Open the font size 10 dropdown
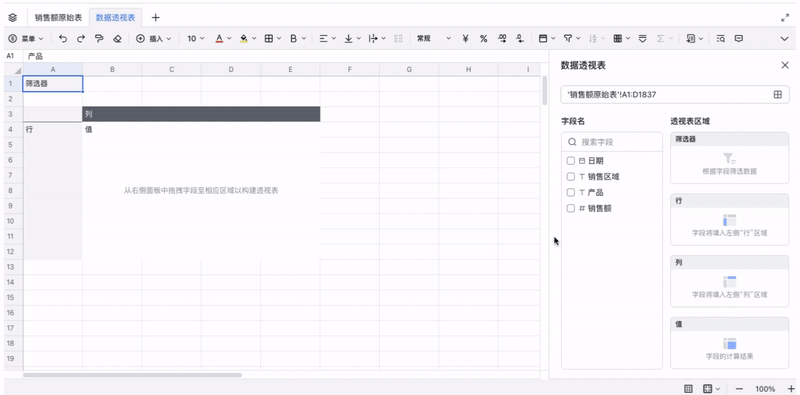800x395 pixels. [195, 38]
